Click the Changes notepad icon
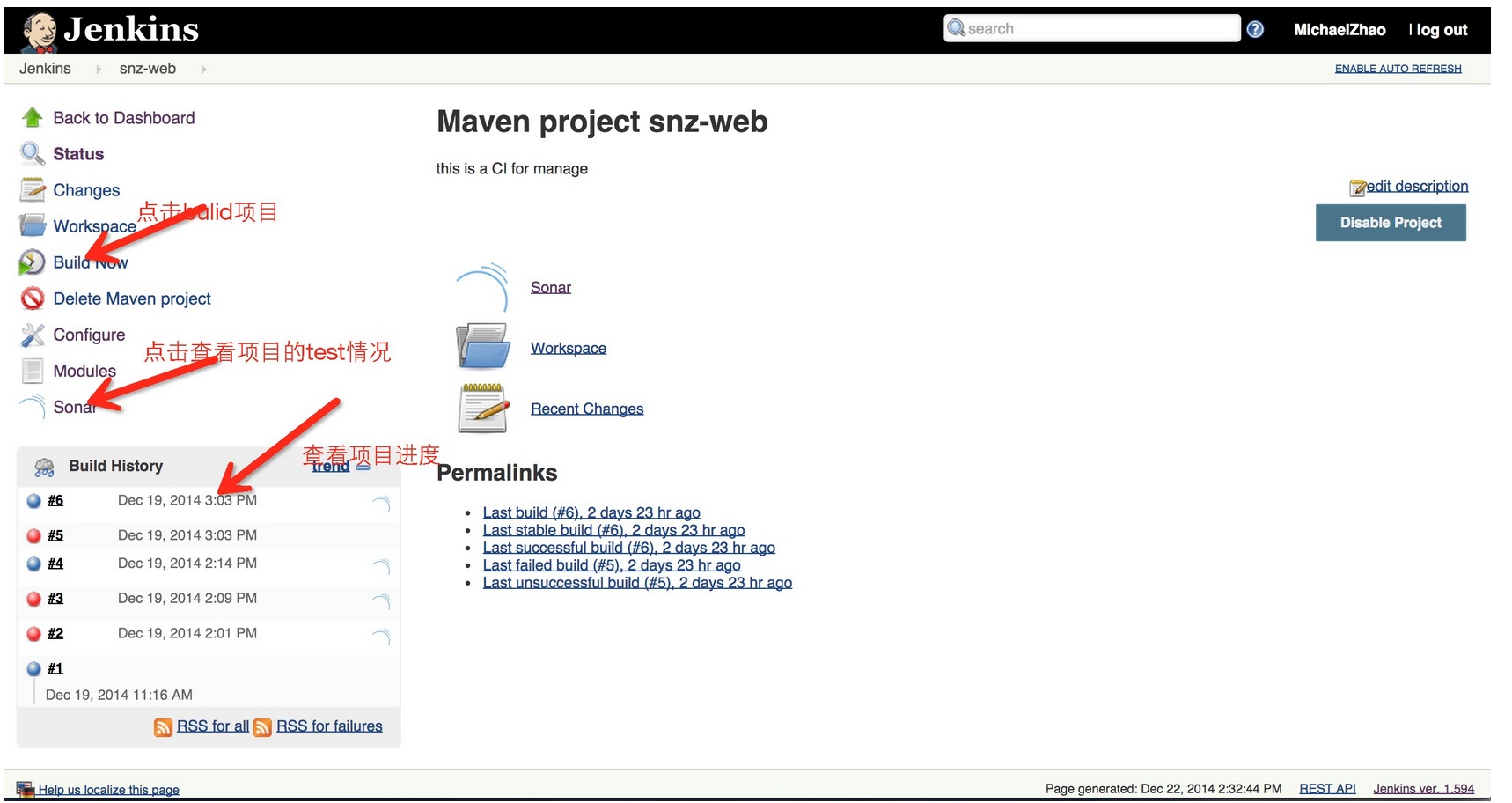The height and width of the screenshot is (803, 1512). [33, 189]
